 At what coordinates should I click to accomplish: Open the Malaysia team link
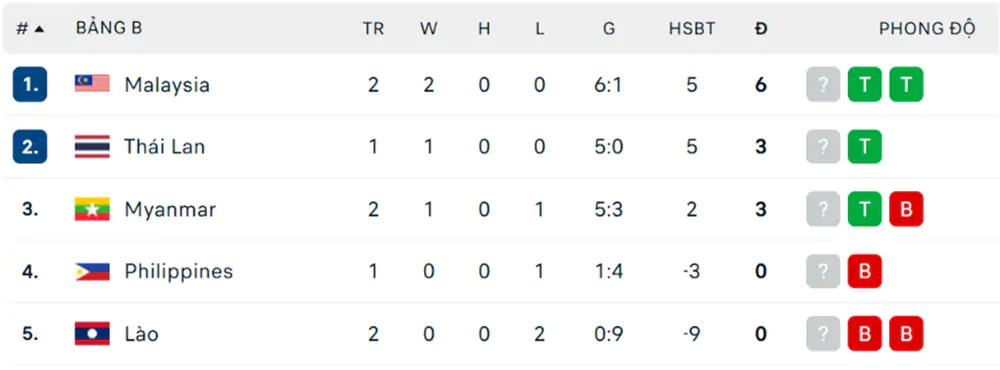[167, 84]
